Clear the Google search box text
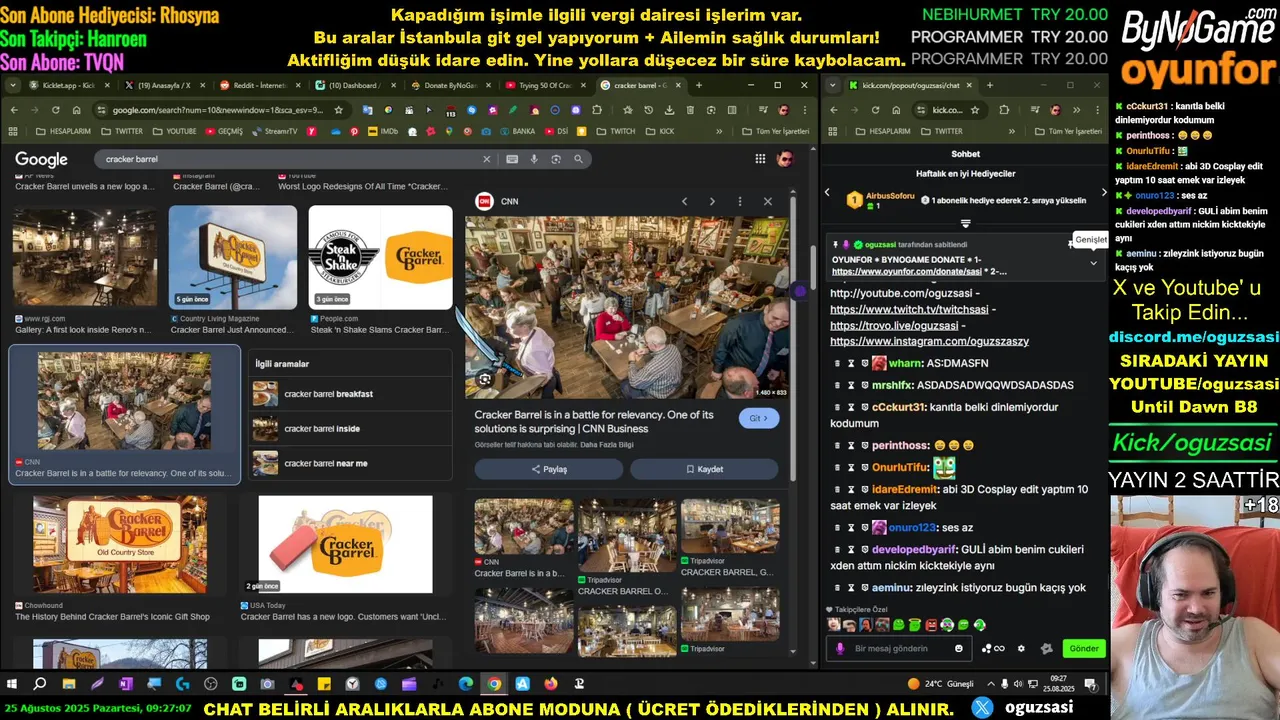The height and width of the screenshot is (720, 1280). (487, 159)
